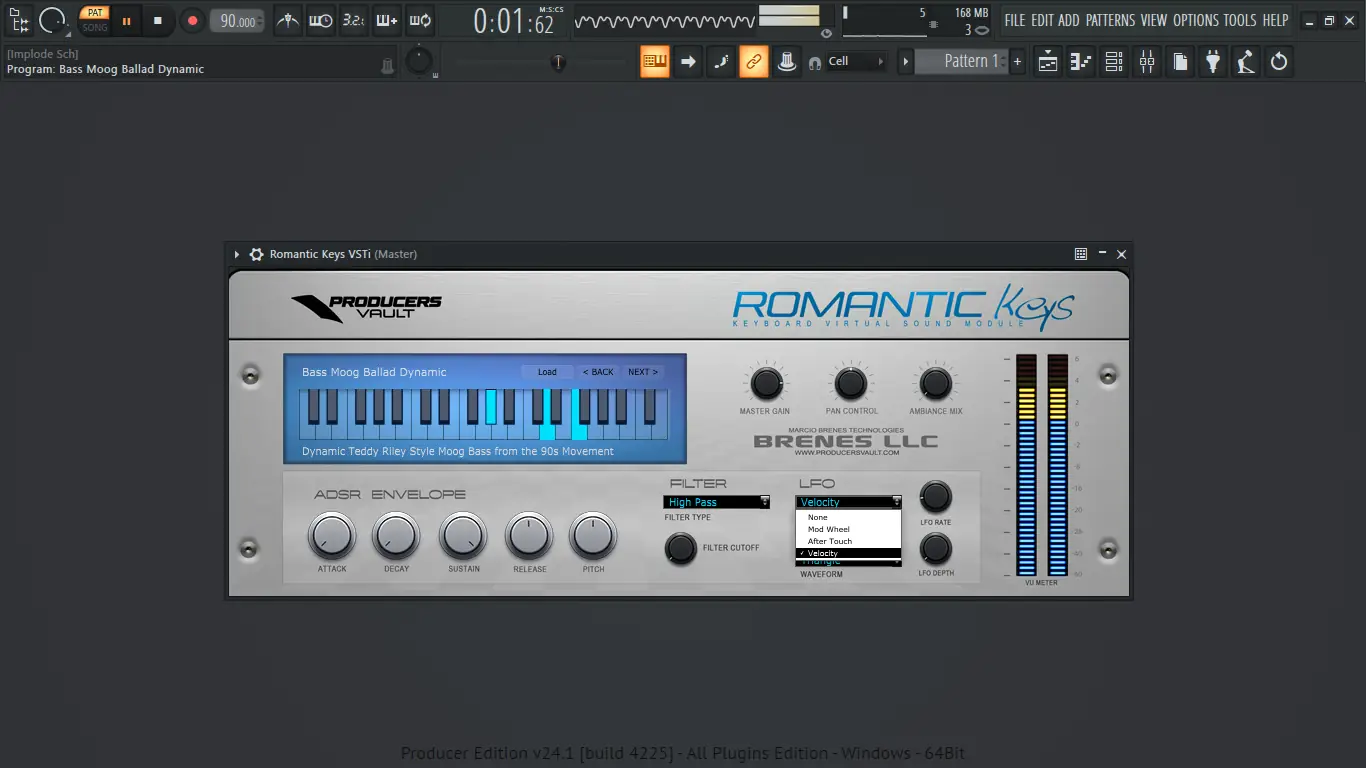Click the undo history circular arrow icon
Viewport: 1366px width, 768px height.
1278,62
